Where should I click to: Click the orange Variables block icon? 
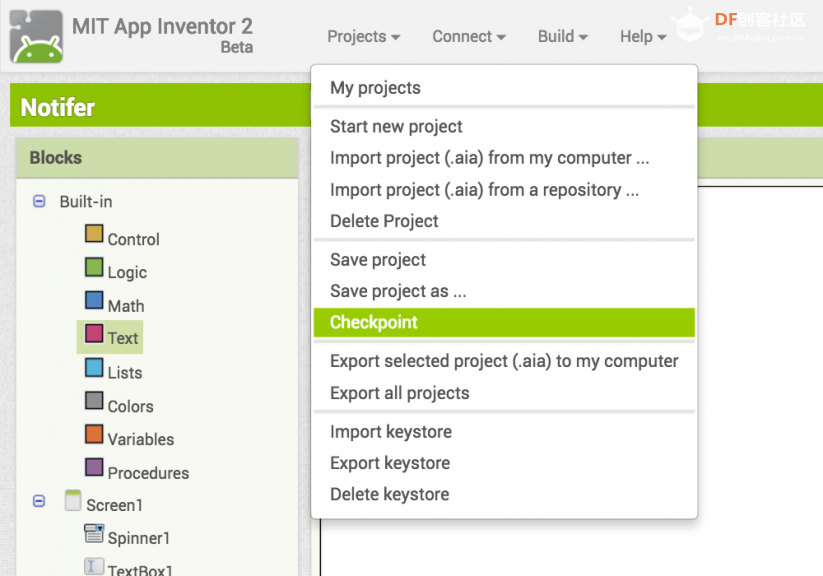pyautogui.click(x=94, y=434)
